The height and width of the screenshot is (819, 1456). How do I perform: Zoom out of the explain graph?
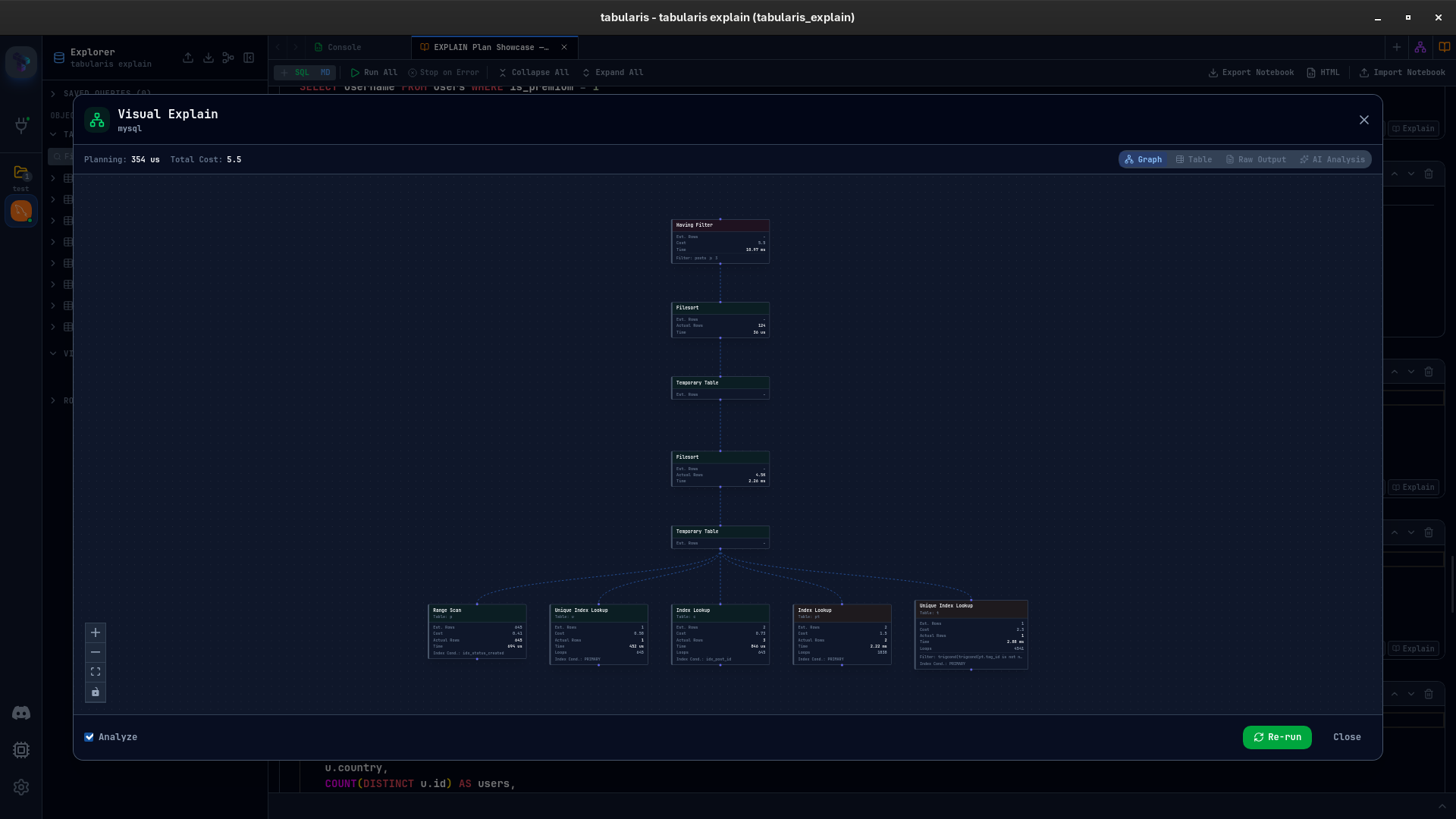pos(96,652)
